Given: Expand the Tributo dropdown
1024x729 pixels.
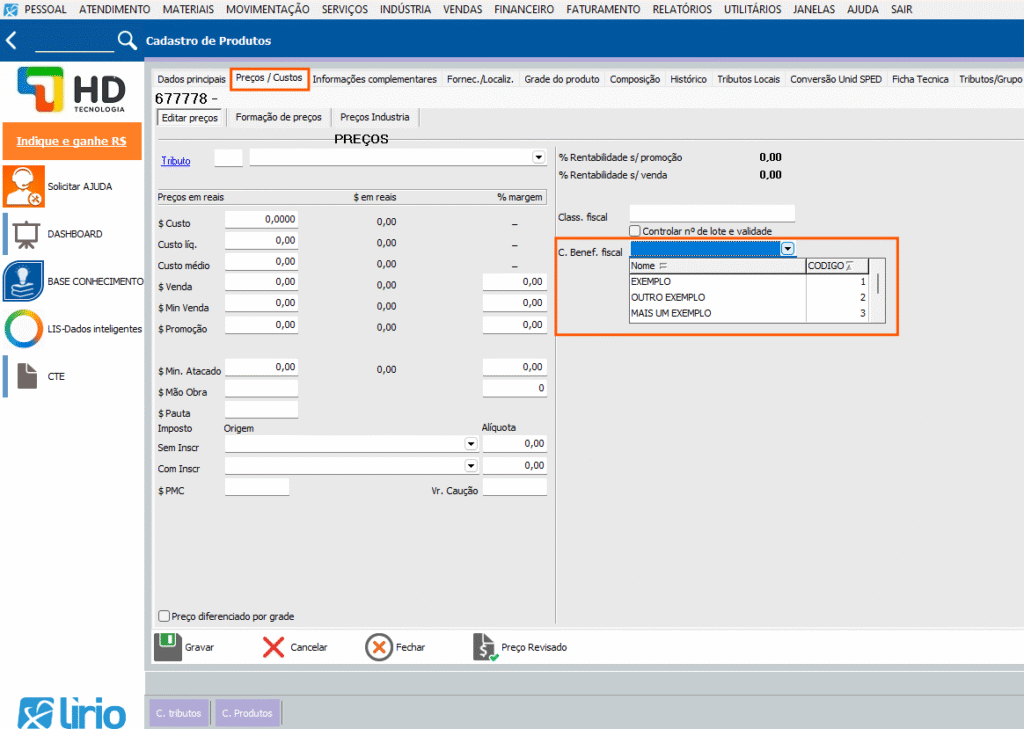Looking at the screenshot, I should [x=538, y=158].
